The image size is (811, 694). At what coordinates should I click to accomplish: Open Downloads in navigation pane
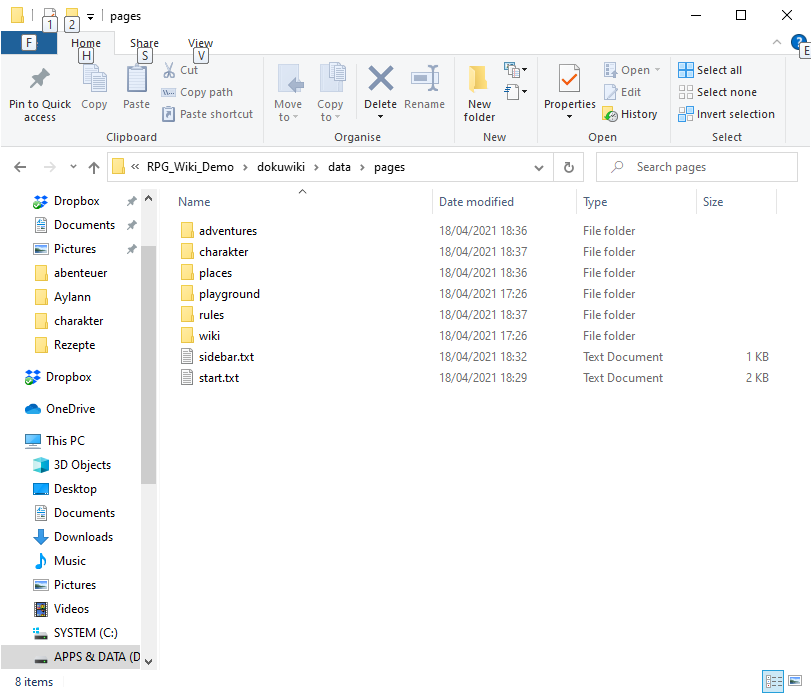point(83,537)
